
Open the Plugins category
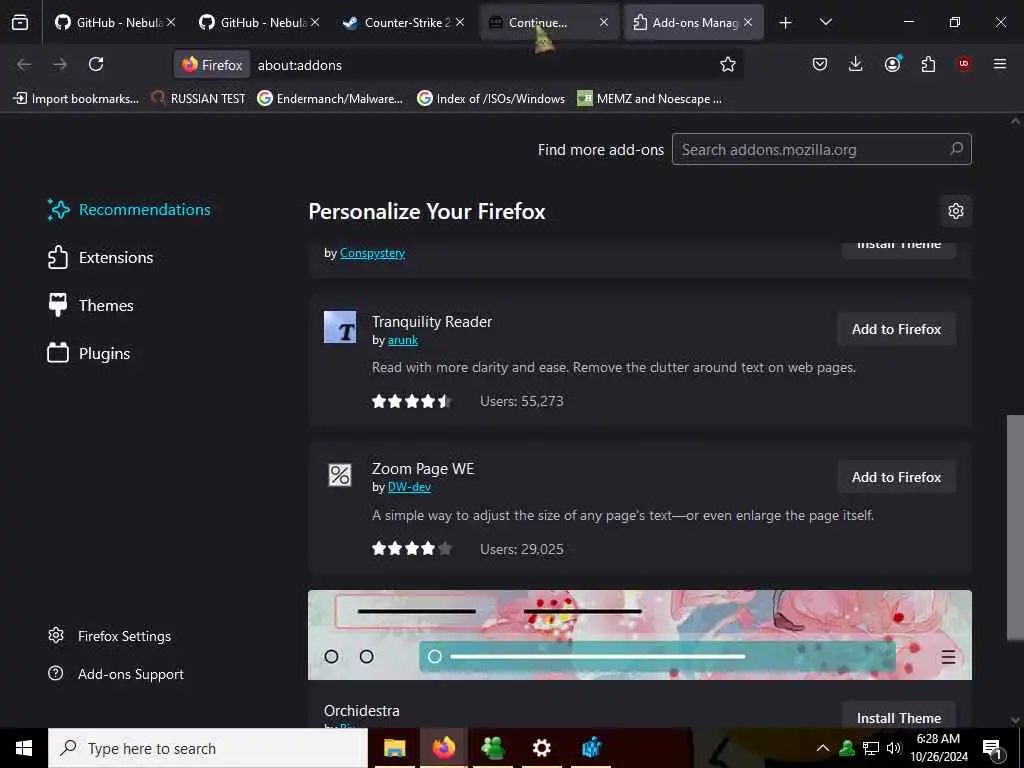click(89, 353)
